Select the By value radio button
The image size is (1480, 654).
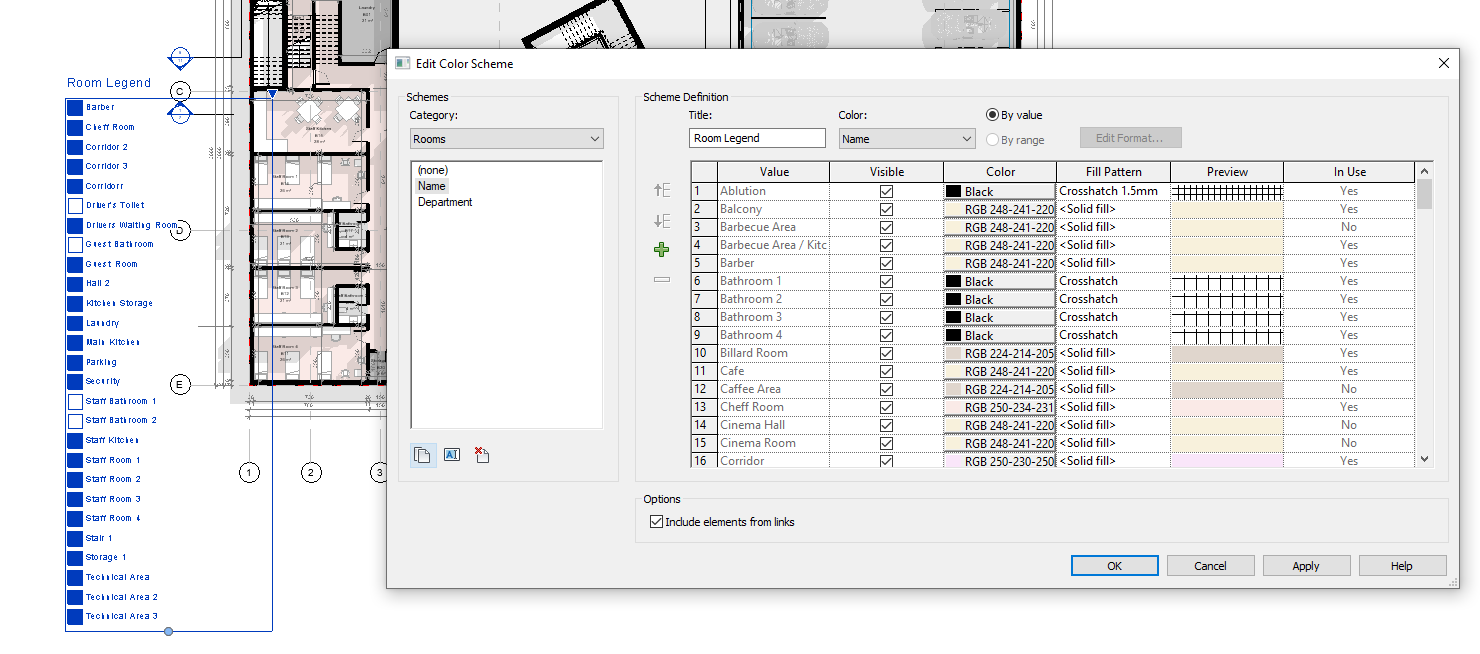click(x=992, y=115)
